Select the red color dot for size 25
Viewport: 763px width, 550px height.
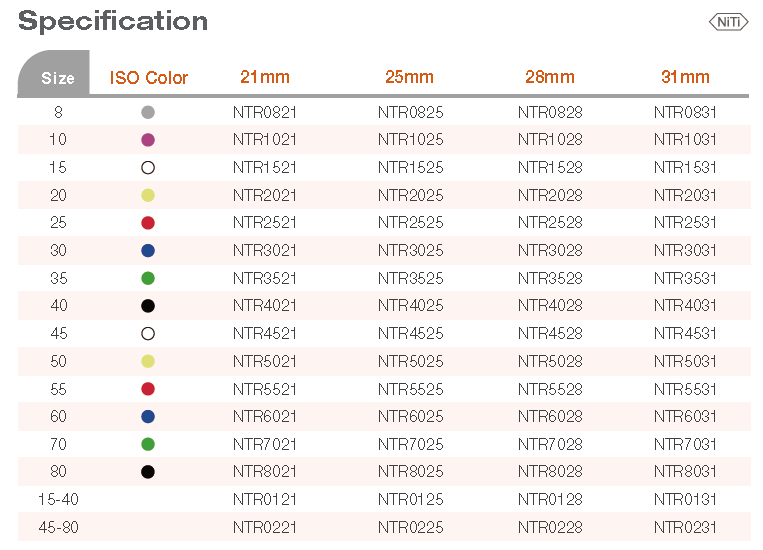[x=148, y=223]
